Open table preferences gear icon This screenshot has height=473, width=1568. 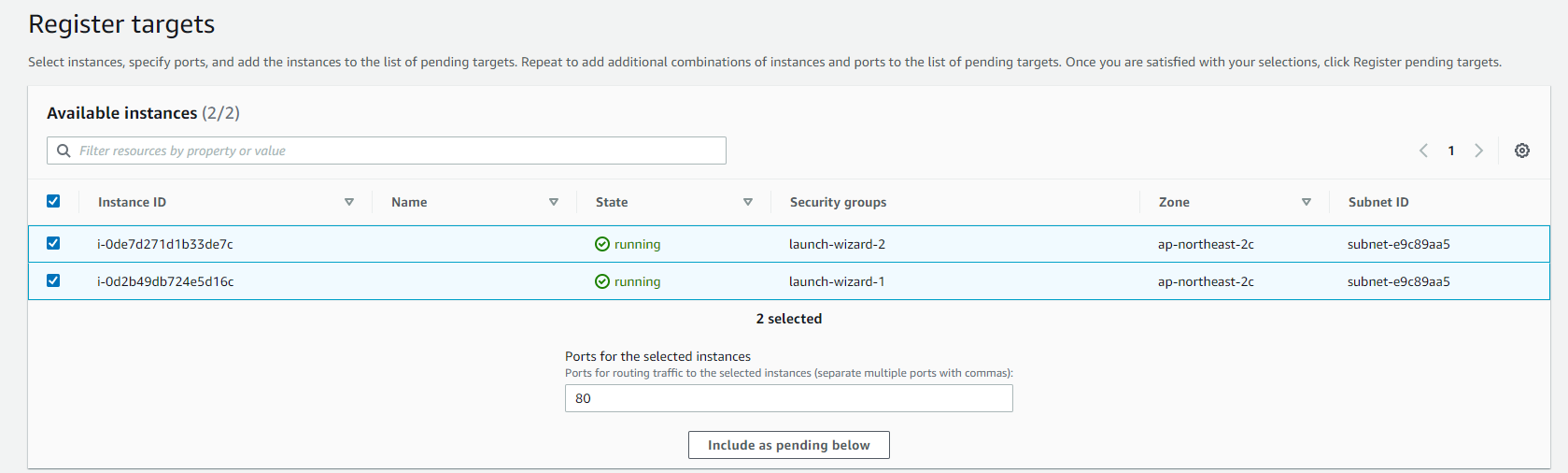click(x=1521, y=150)
